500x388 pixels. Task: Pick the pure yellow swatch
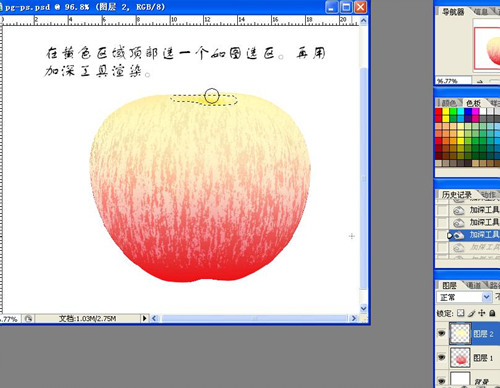click(446, 112)
